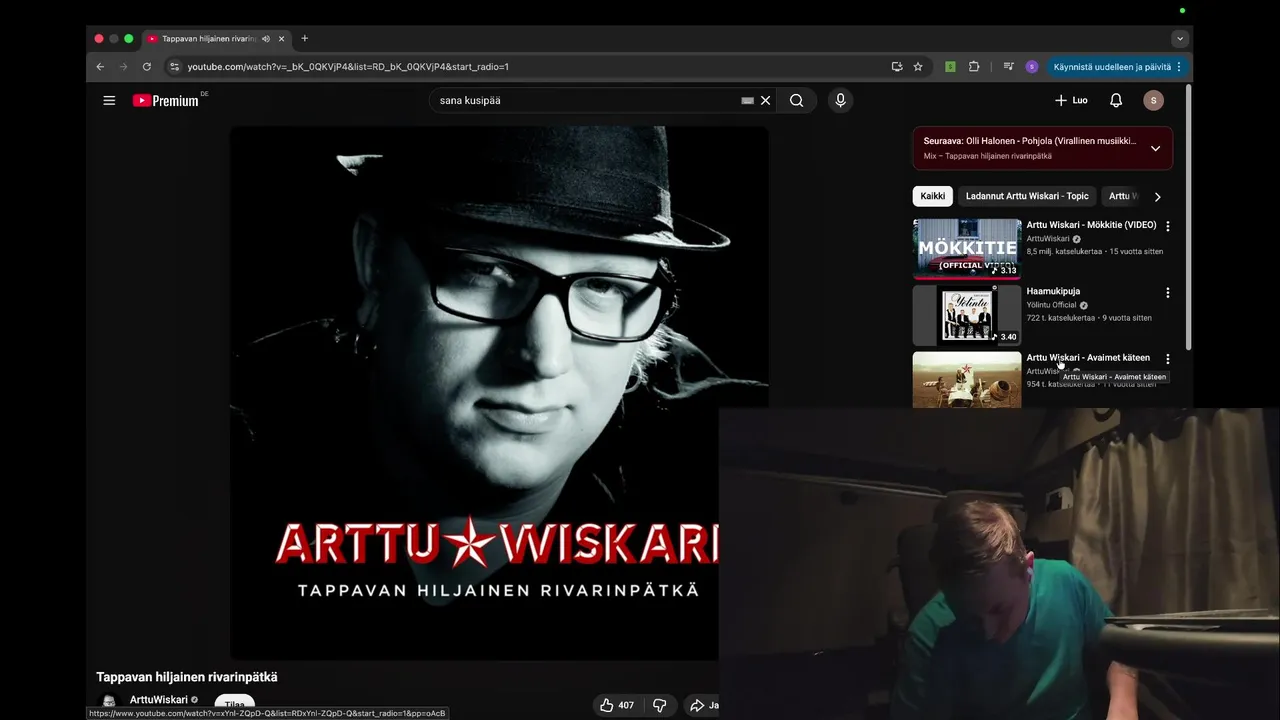This screenshot has height=720, width=1280.
Task: Like the video with thumbs up 407
Action: coord(617,705)
